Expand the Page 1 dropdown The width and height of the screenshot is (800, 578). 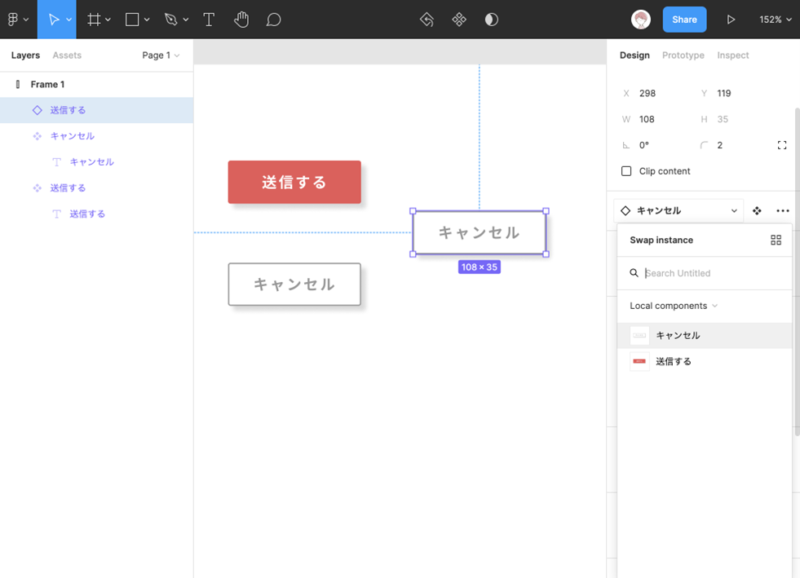pyautogui.click(x=160, y=55)
